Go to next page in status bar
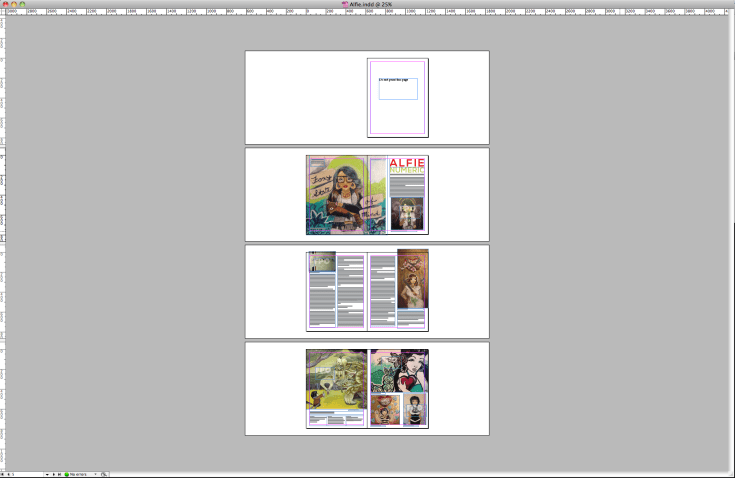Viewport: 735px width, 478px height. pyautogui.click(x=54, y=474)
